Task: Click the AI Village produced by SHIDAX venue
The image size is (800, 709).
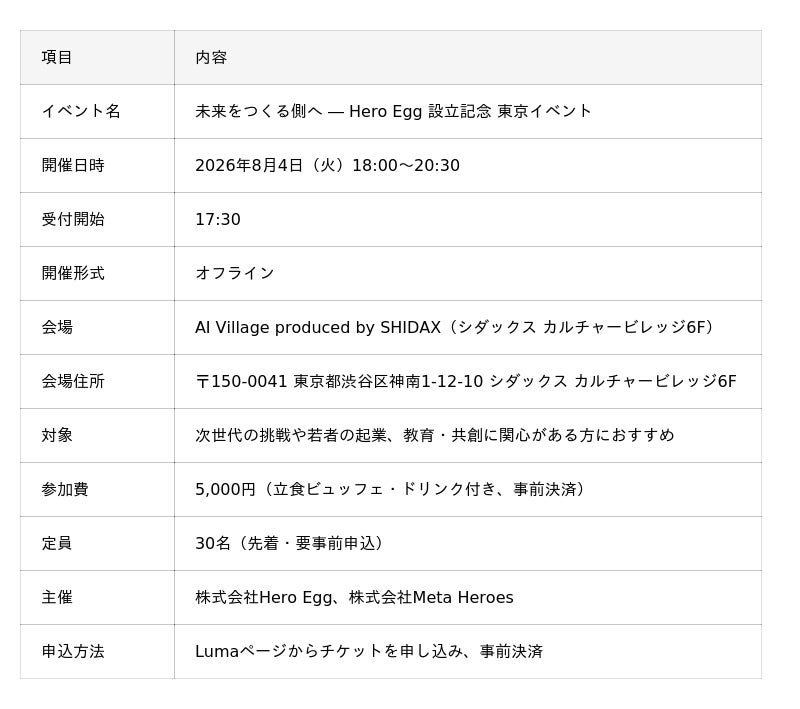Action: [456, 327]
